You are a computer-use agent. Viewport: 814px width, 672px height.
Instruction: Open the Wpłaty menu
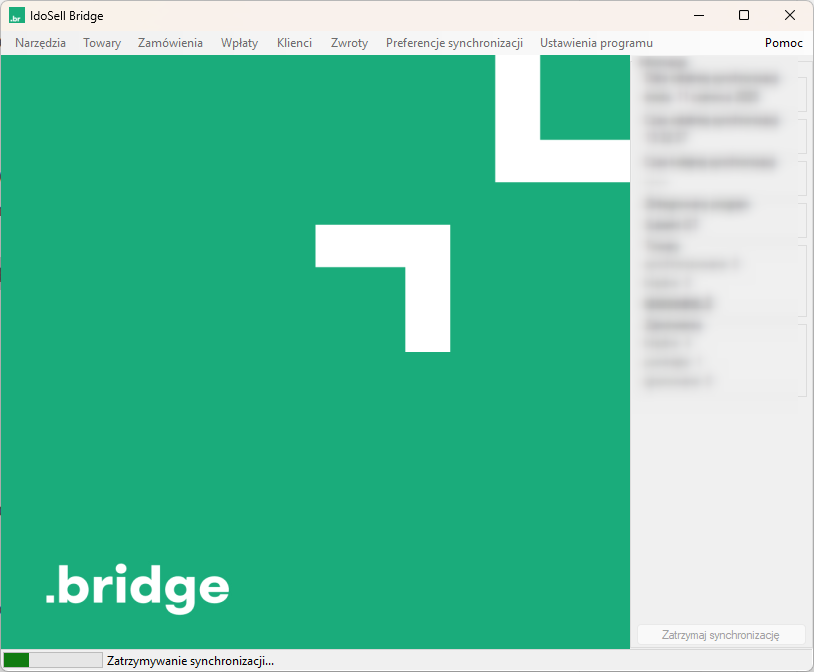(239, 43)
